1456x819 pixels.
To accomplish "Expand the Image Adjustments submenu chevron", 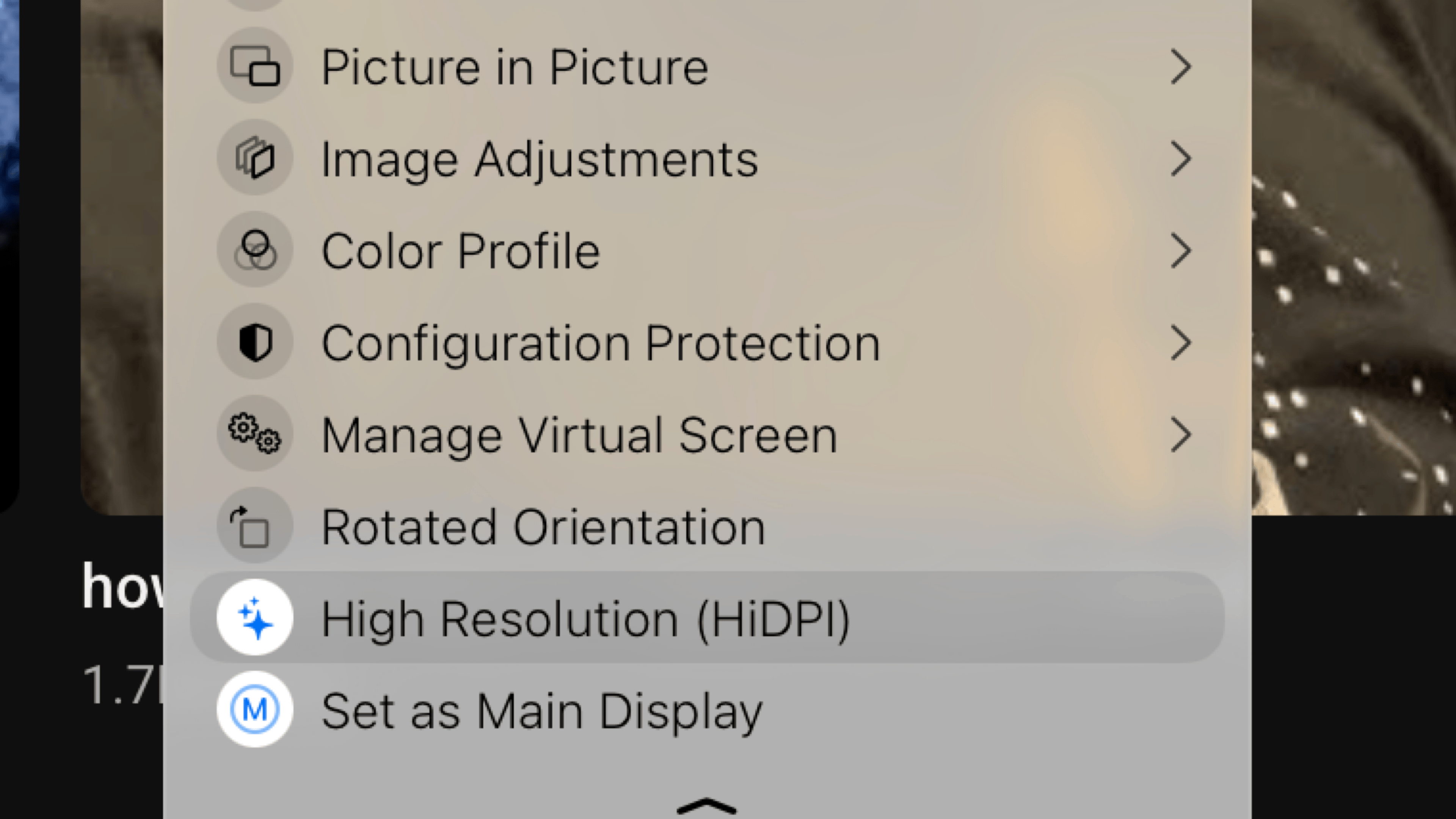I will pyautogui.click(x=1181, y=159).
